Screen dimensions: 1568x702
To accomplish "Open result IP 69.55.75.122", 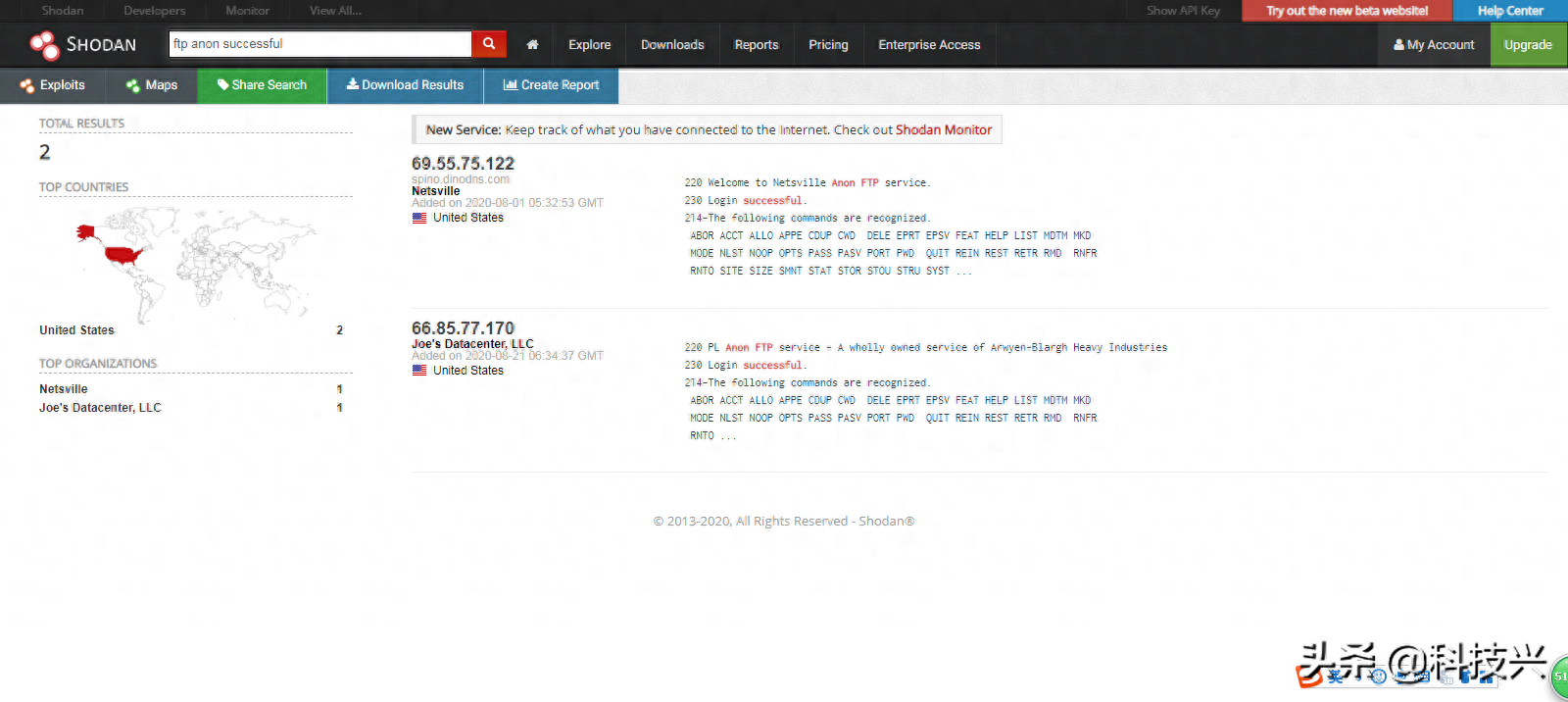I will 463,163.
